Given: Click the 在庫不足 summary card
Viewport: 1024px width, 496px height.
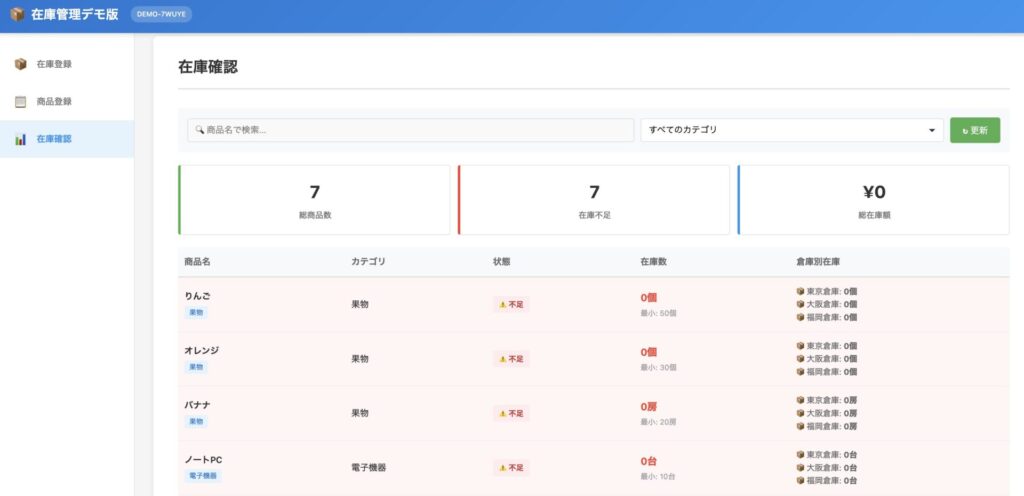Looking at the screenshot, I should [594, 200].
